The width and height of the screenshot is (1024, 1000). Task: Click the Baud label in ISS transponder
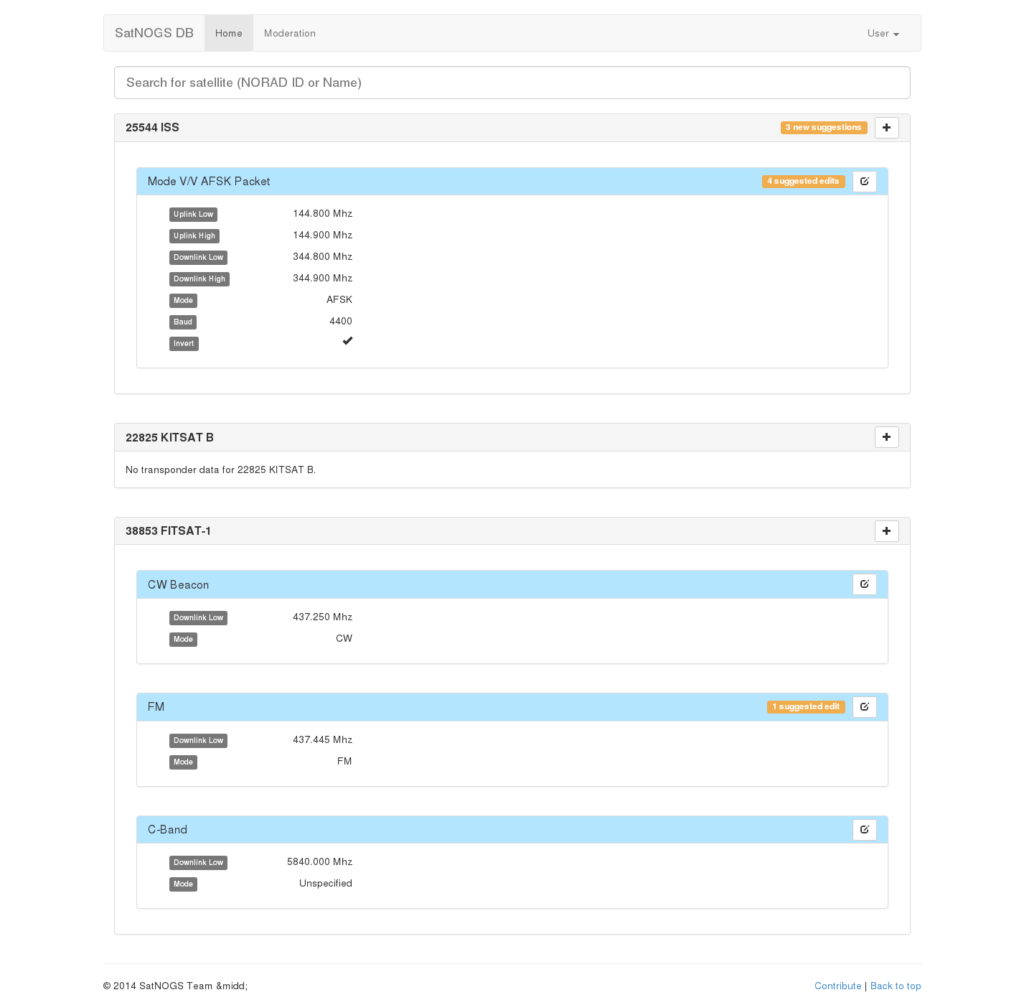pos(183,322)
